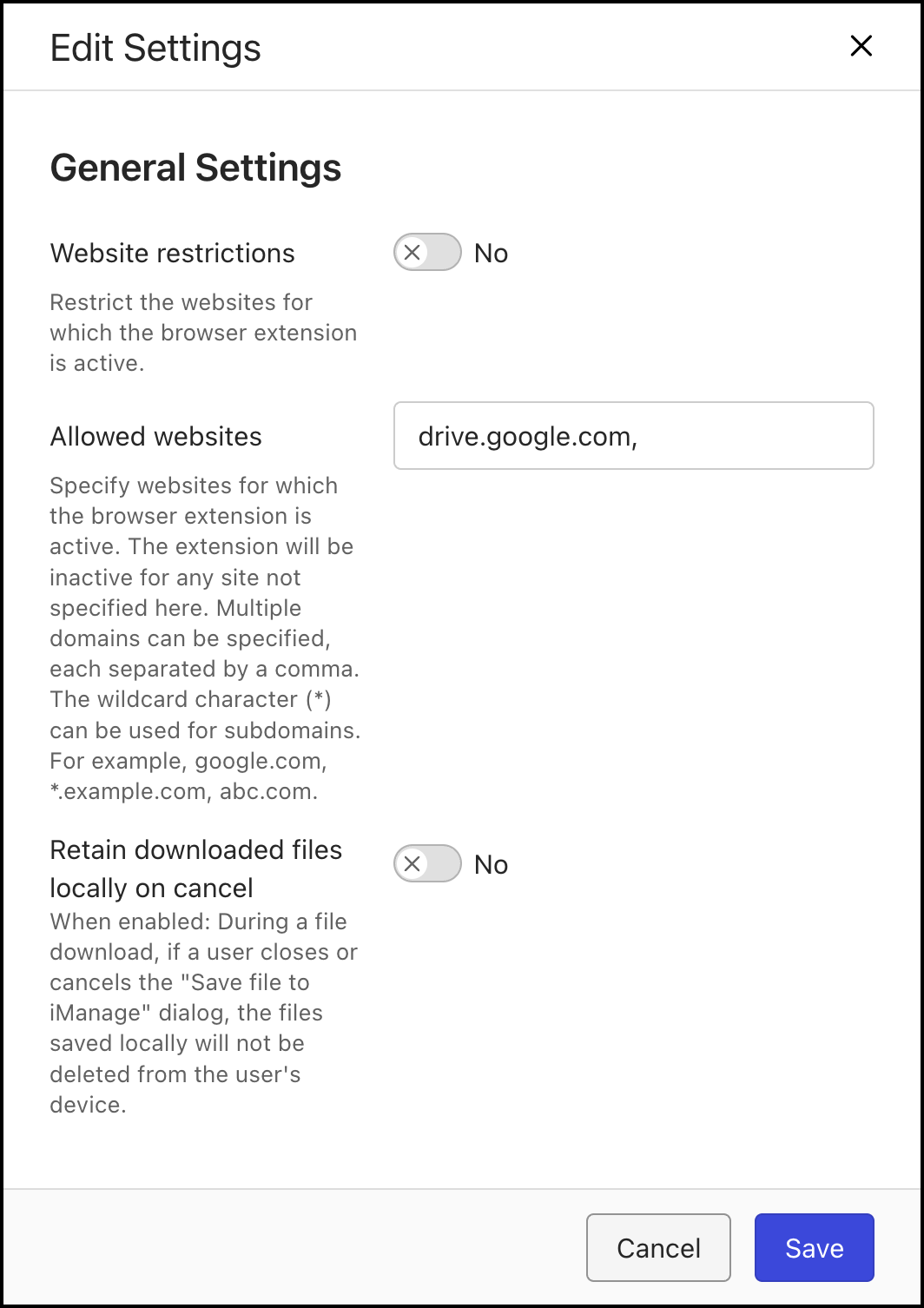The height and width of the screenshot is (1308, 924).
Task: Close the Edit Settings dialog
Action: 861,46
